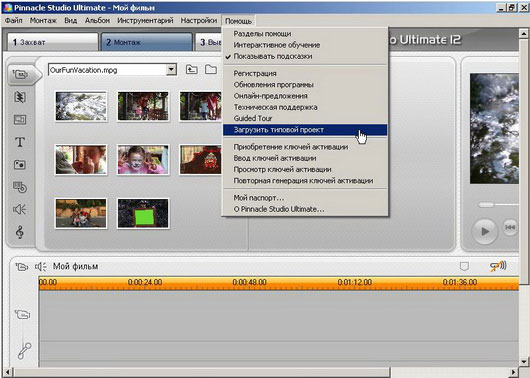The height and width of the screenshot is (378, 530).
Task: Select the children on bench thumbnail
Action: [x=81, y=213]
